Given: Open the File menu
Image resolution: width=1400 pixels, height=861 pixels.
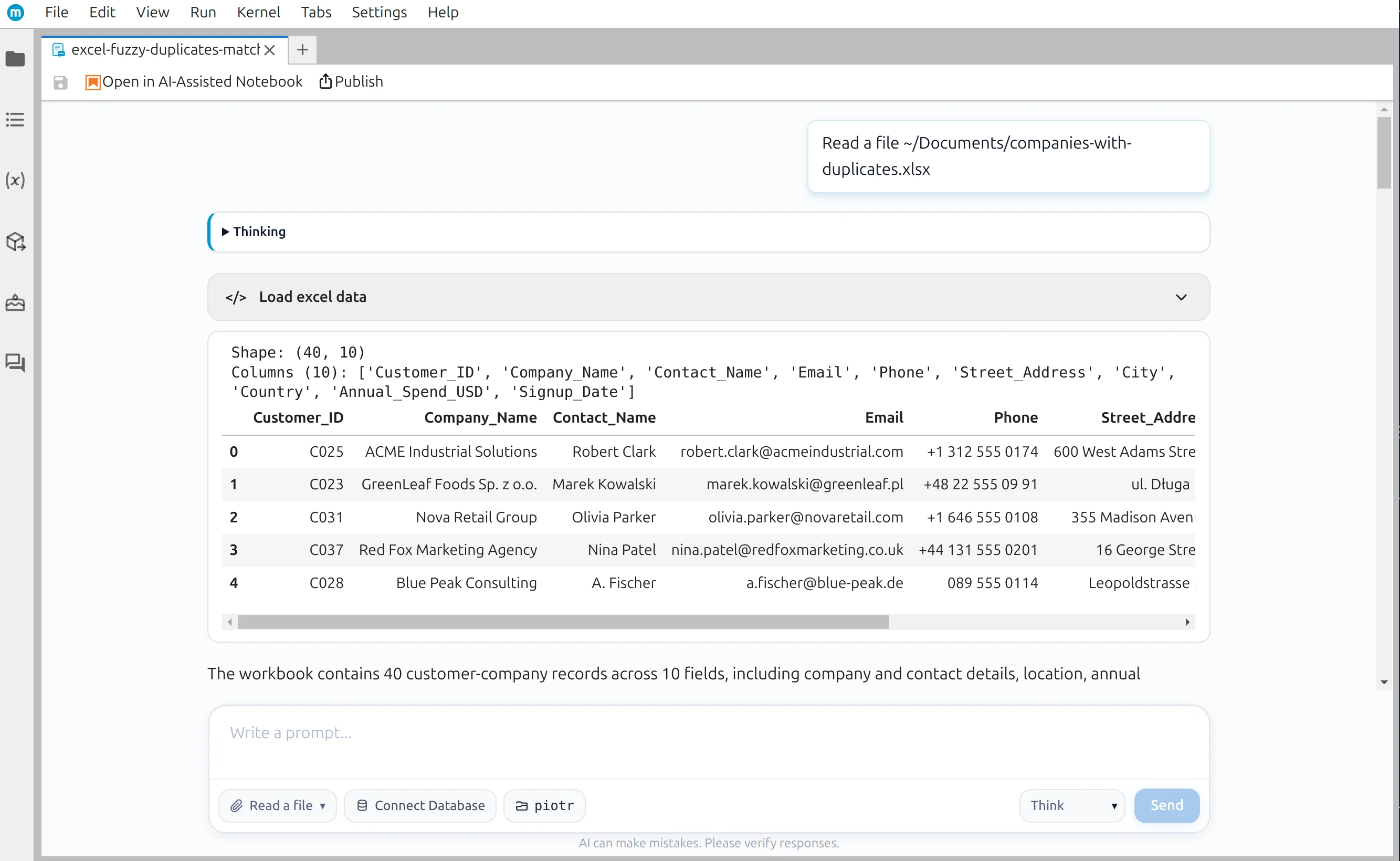Looking at the screenshot, I should [x=56, y=12].
